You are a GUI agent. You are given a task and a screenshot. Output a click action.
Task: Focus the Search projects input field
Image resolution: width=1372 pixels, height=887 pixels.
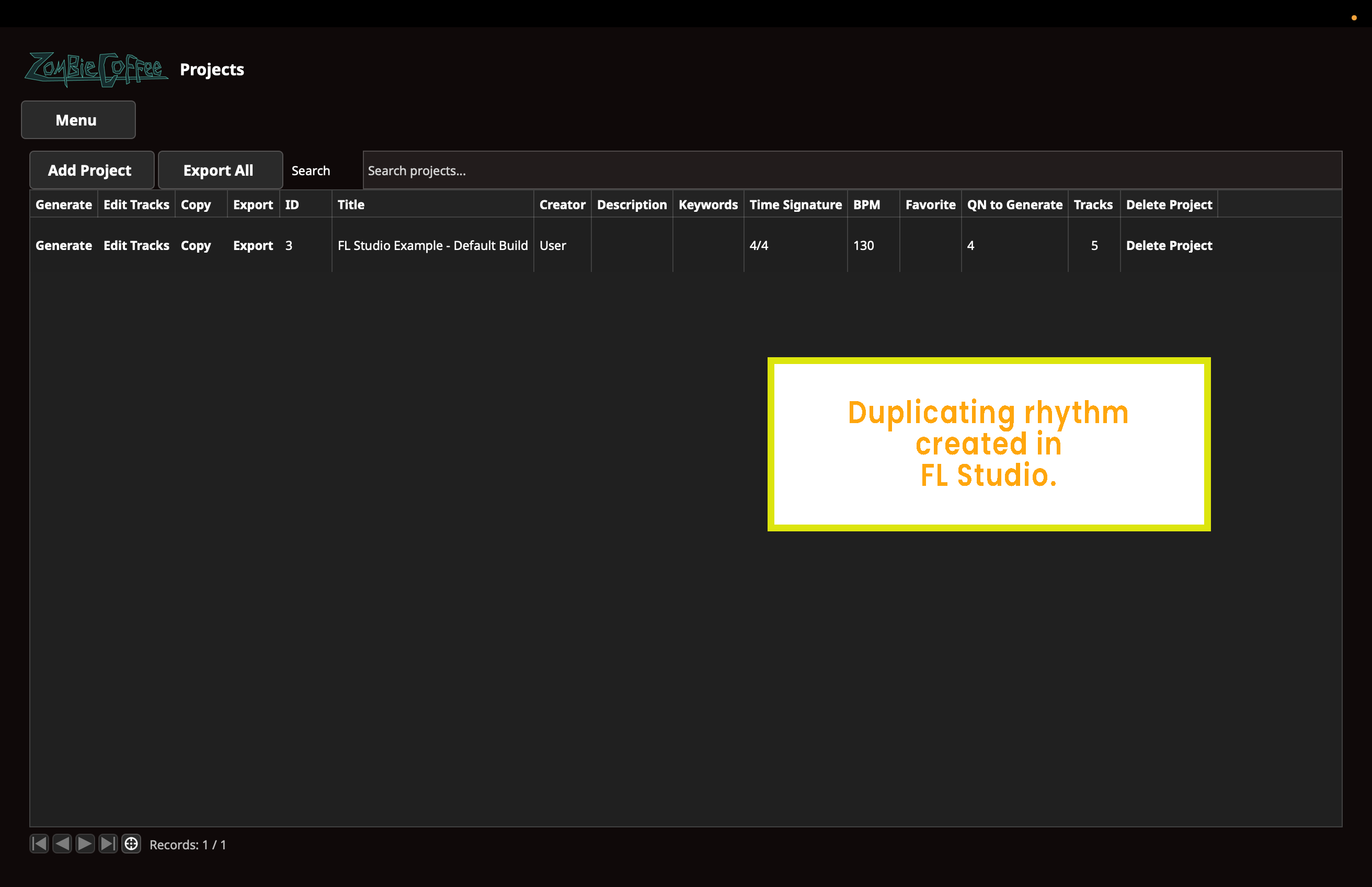(x=852, y=170)
